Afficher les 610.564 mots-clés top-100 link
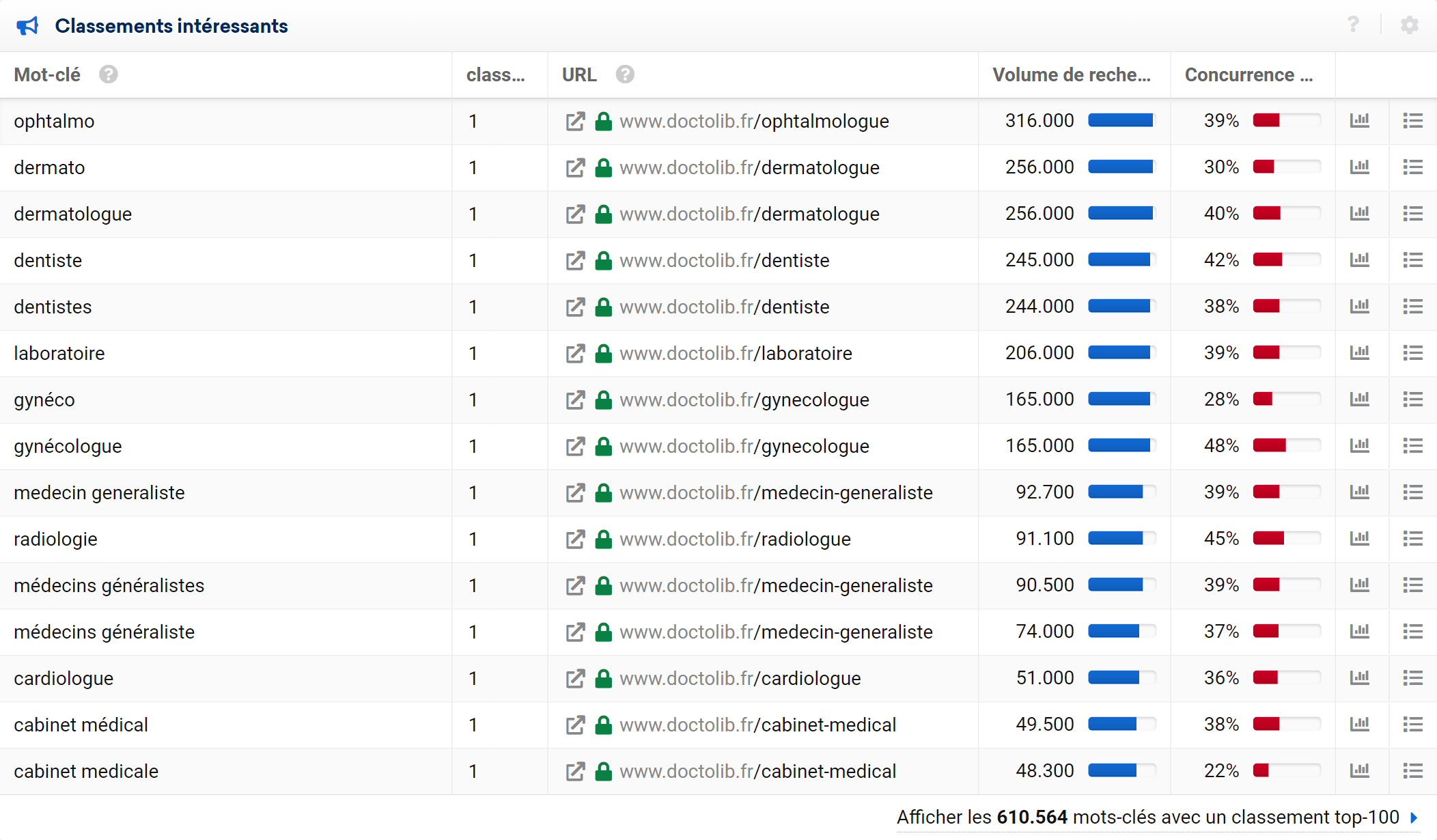 (x=1148, y=817)
